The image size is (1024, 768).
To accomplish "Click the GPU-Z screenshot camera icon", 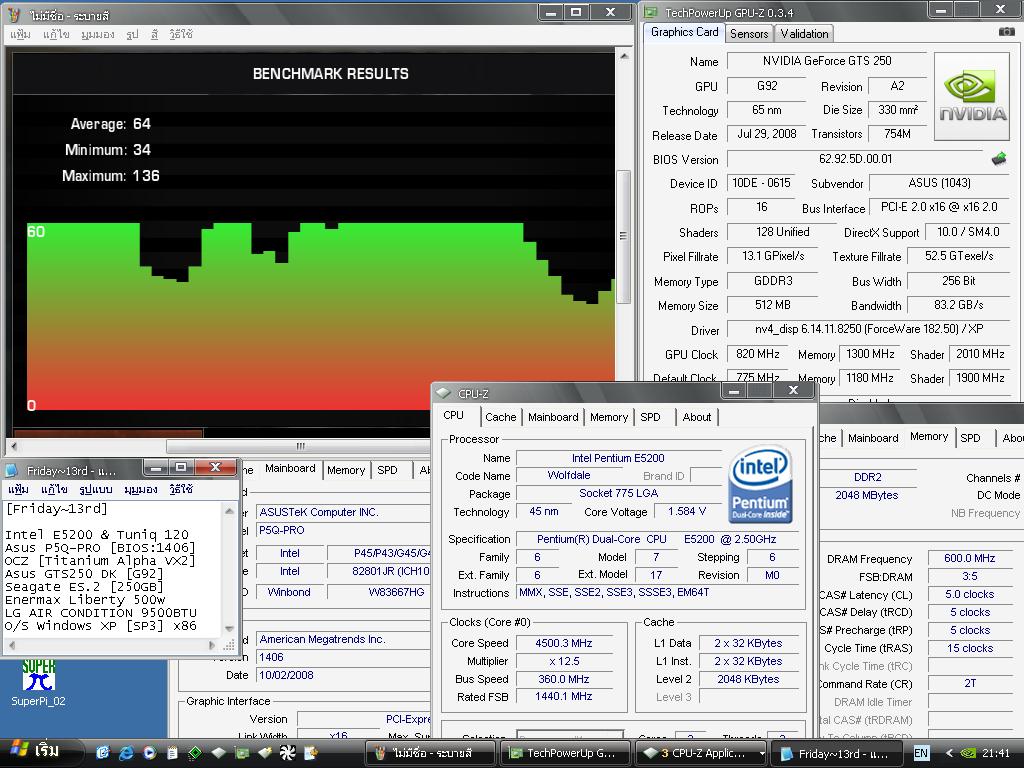I will (x=1006, y=32).
